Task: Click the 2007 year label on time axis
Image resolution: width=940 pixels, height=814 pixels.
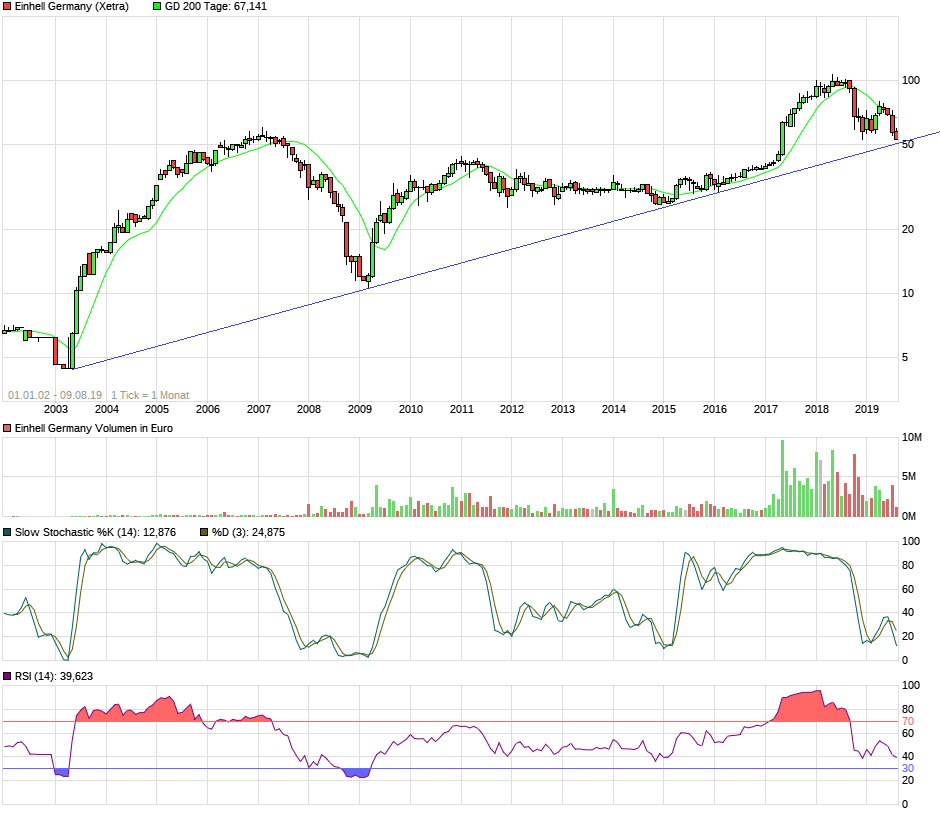Action: pyautogui.click(x=258, y=409)
